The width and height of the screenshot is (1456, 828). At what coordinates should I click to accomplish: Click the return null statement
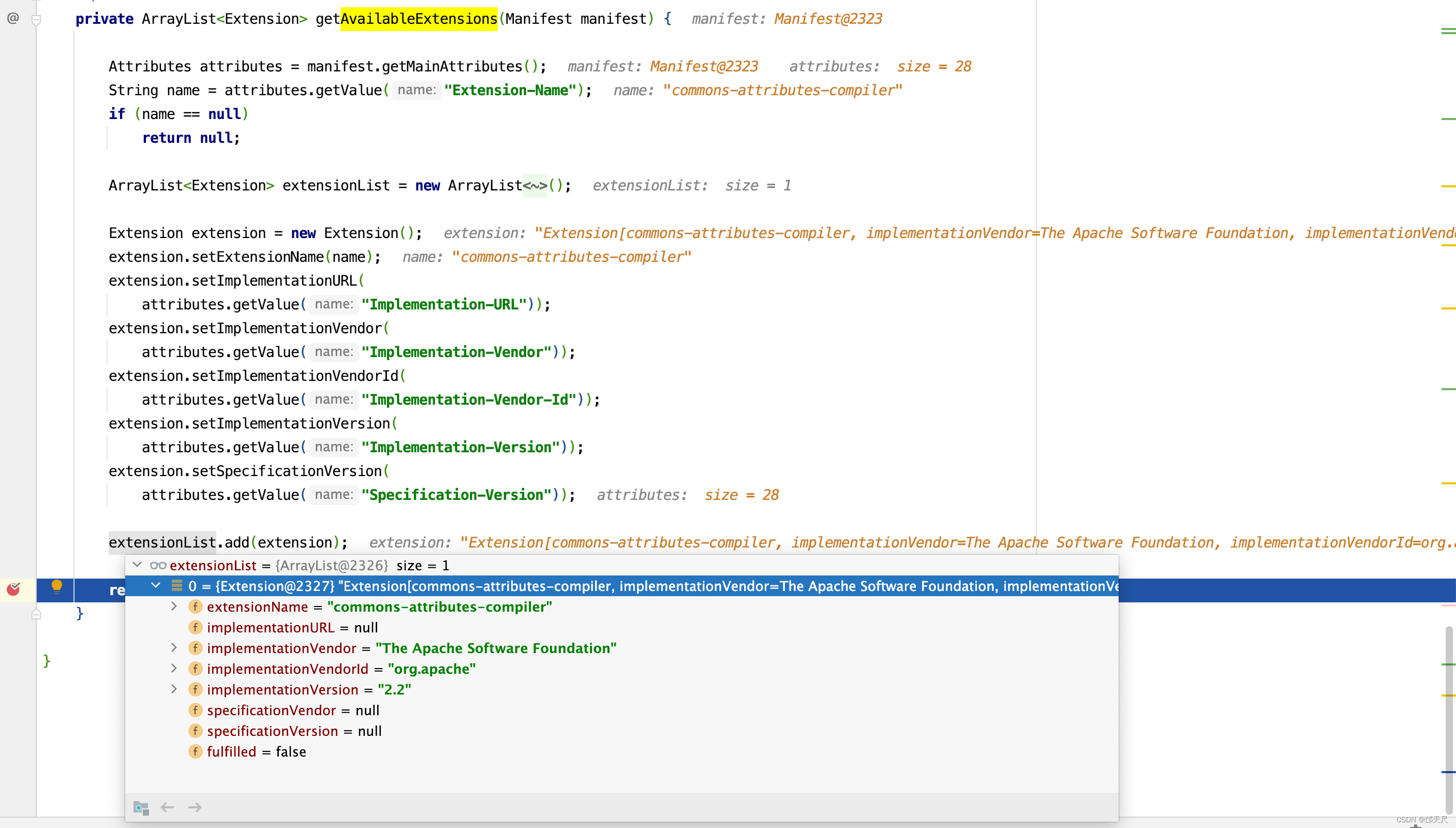coord(191,138)
